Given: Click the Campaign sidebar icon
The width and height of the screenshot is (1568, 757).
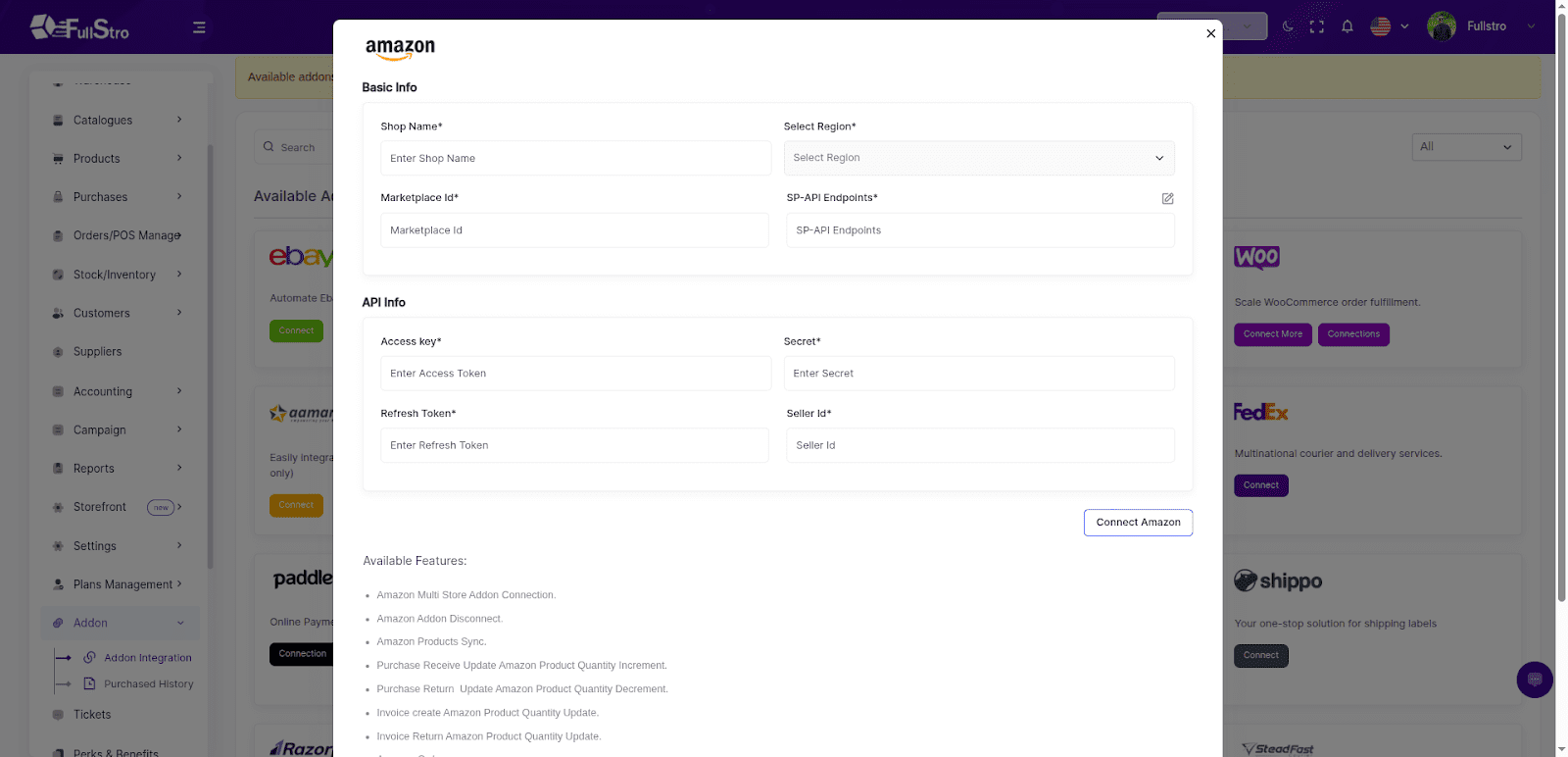Looking at the screenshot, I should coord(58,429).
